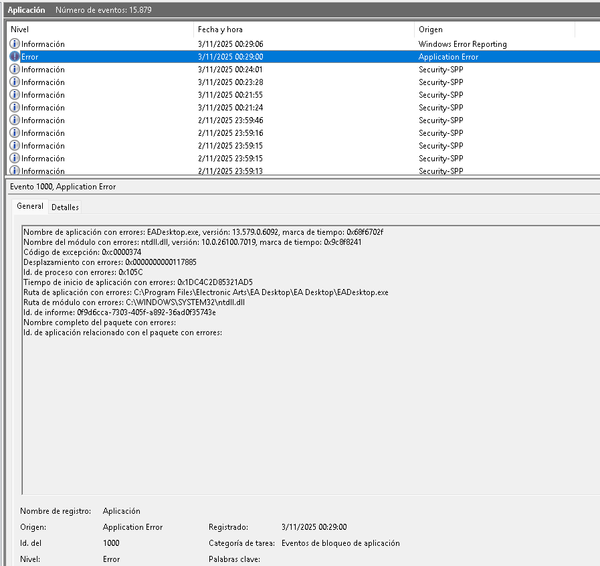Click the Id. de informe line
The image size is (600, 566).
click(x=119, y=312)
